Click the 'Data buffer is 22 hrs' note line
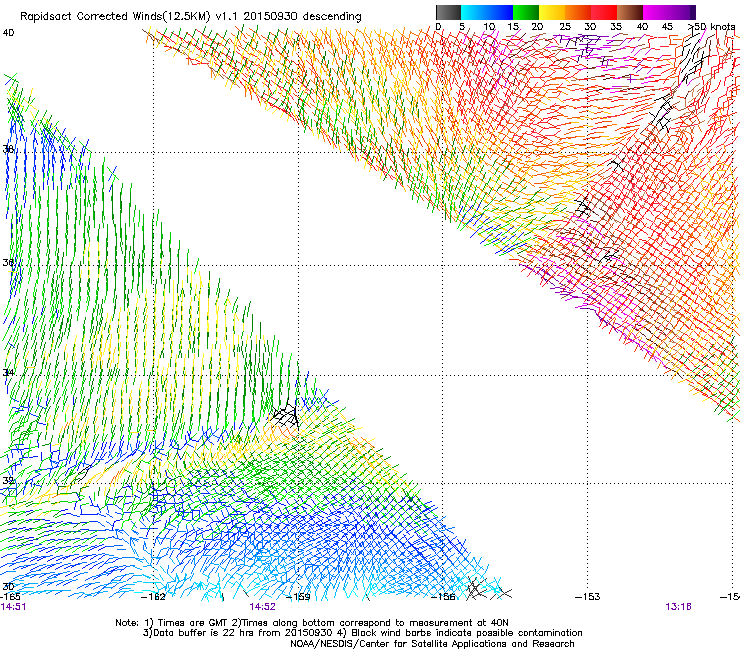 click(x=362, y=633)
